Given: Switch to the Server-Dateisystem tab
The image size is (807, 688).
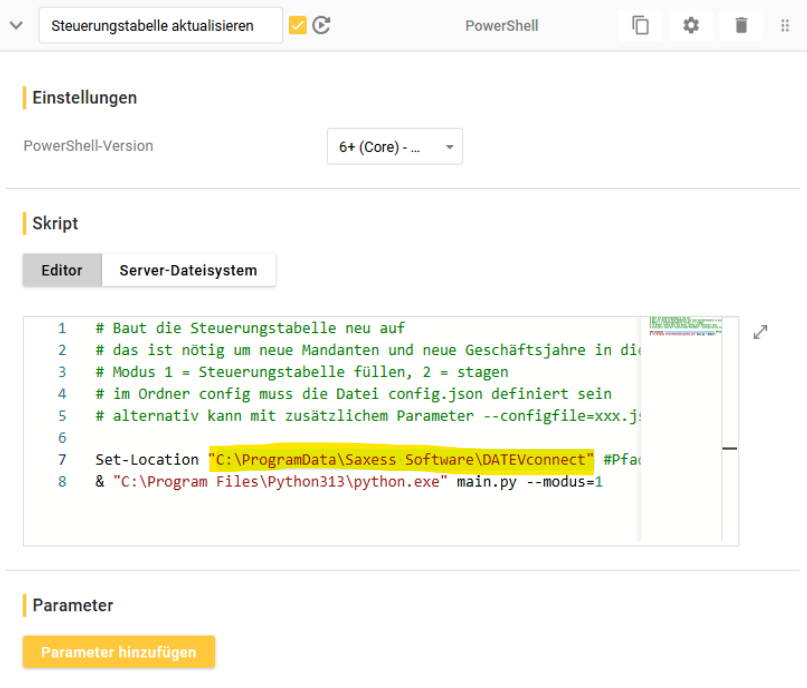Looking at the screenshot, I should pyautogui.click(x=188, y=270).
